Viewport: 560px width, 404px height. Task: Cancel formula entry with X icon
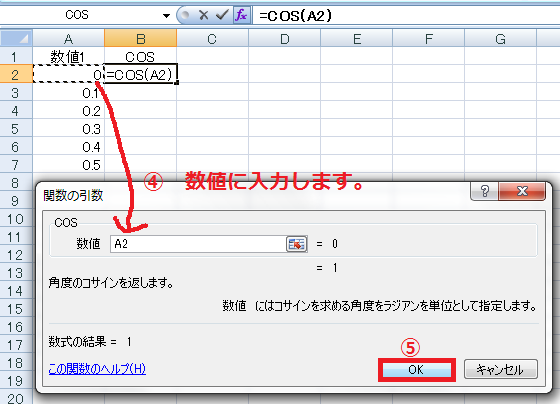[203, 15]
